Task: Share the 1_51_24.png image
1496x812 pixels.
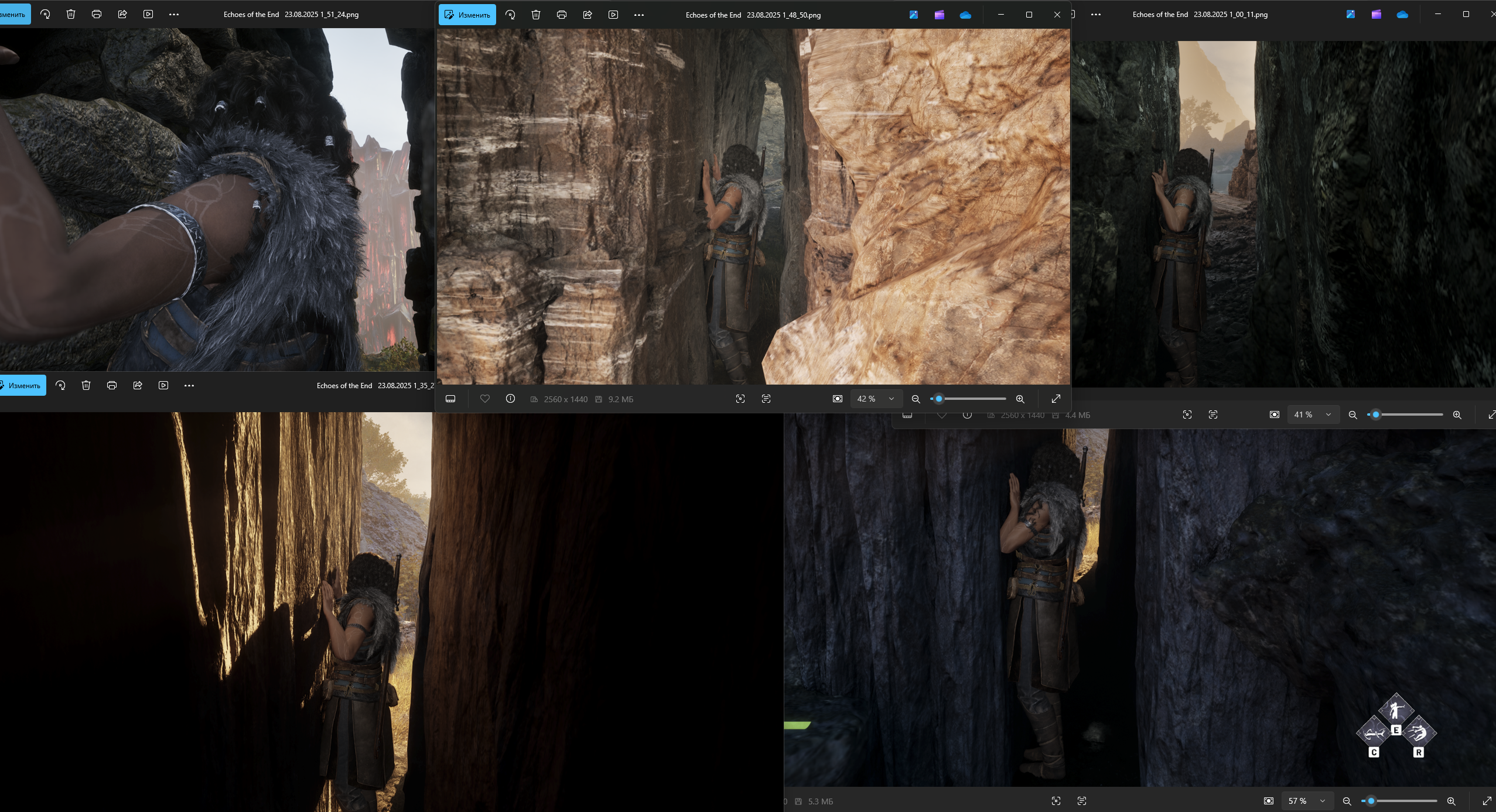Action: pos(122,14)
